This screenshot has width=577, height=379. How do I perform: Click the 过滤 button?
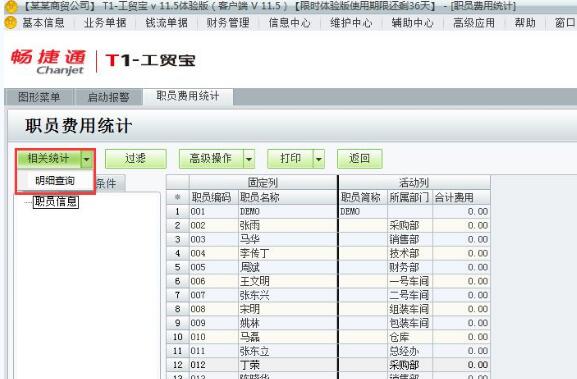[x=135, y=159]
